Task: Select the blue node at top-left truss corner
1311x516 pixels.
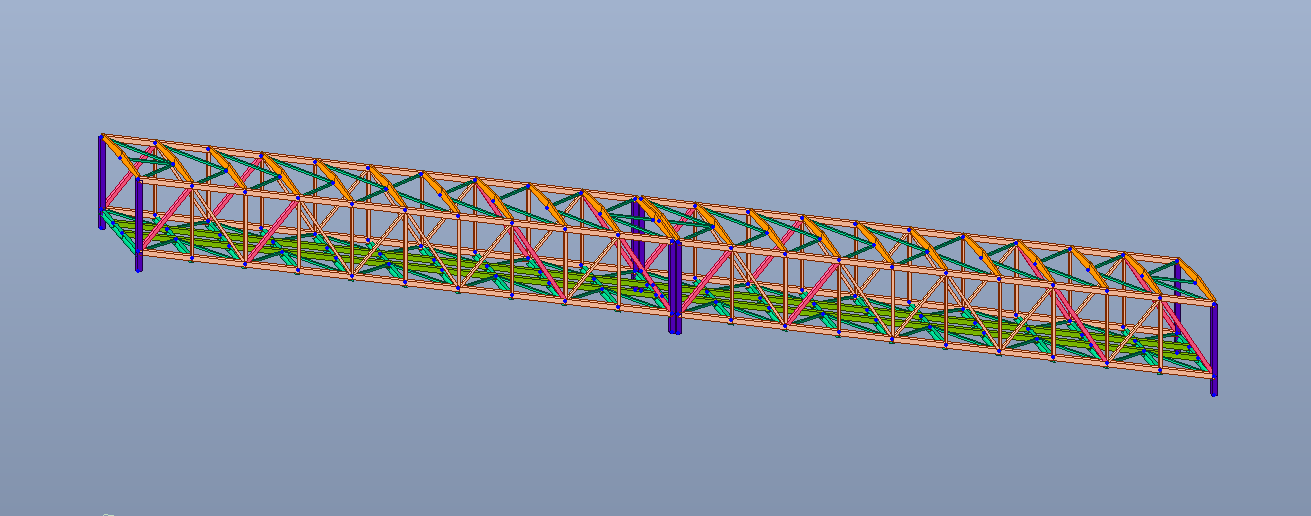Action: coord(102,134)
